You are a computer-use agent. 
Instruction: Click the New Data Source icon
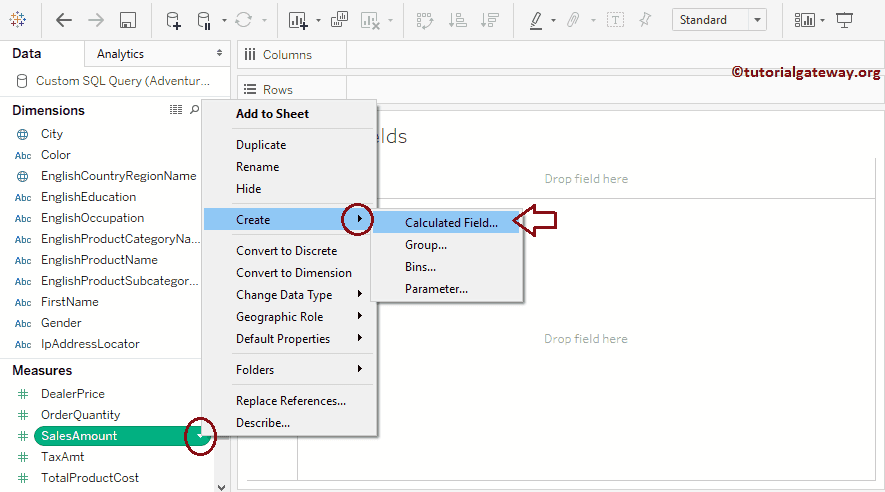click(x=173, y=20)
